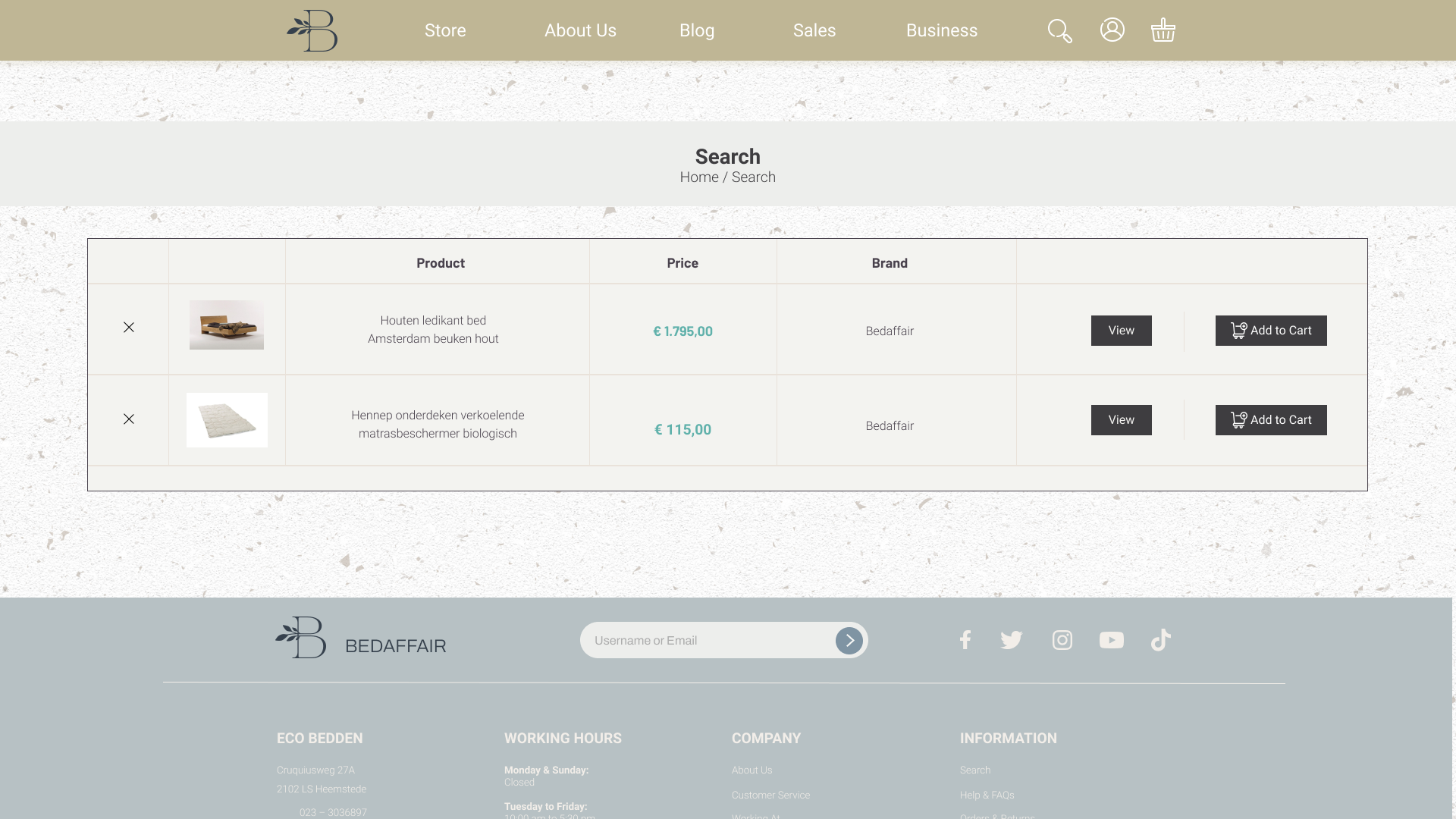Remove Houten ledikant bed row
Image resolution: width=1456 pixels, height=819 pixels.
pos(129,328)
